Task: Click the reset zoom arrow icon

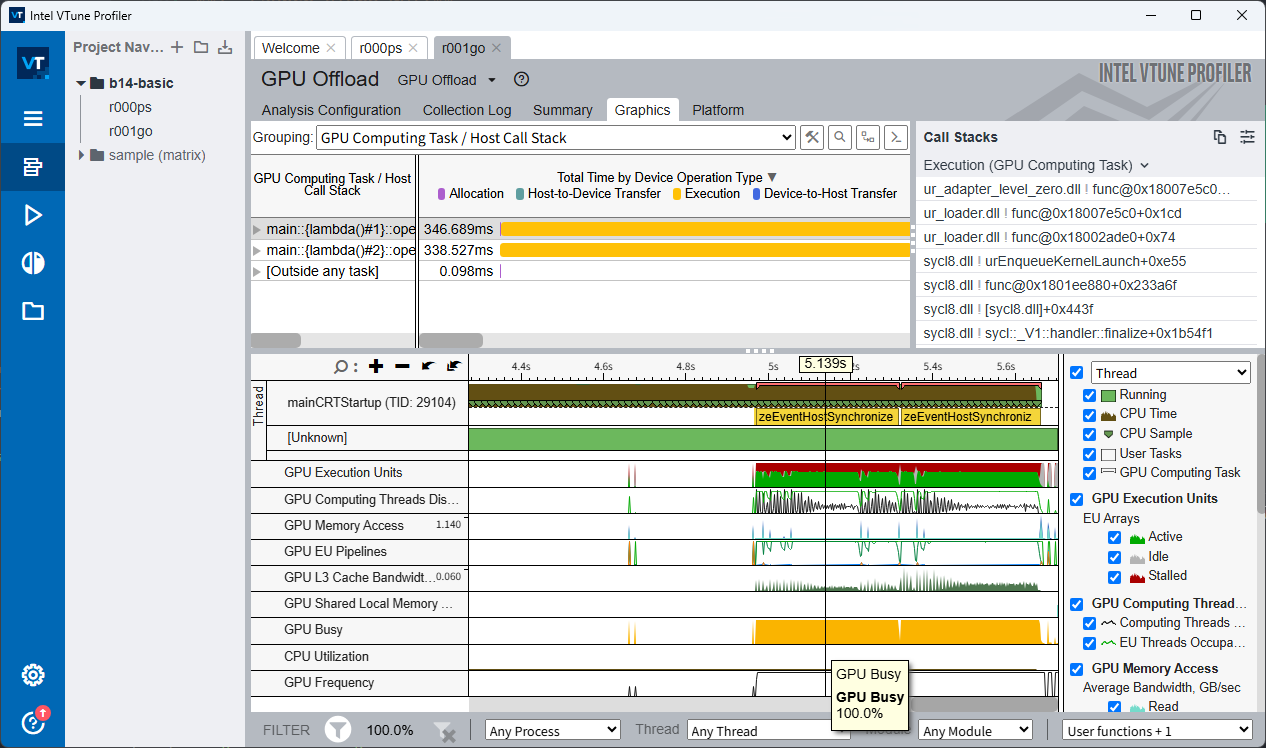Action: click(x=454, y=367)
